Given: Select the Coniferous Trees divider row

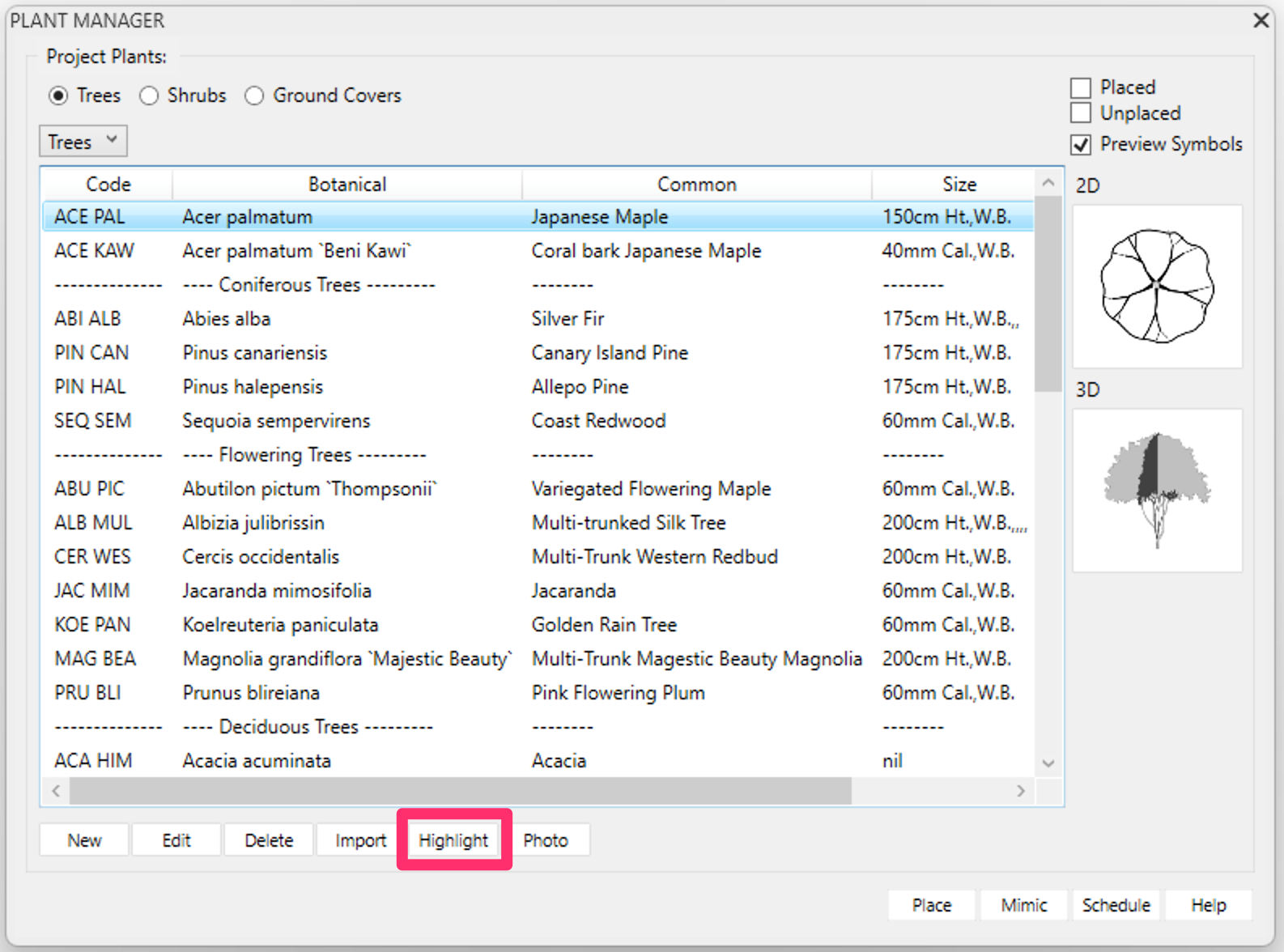Looking at the screenshot, I should [538, 285].
